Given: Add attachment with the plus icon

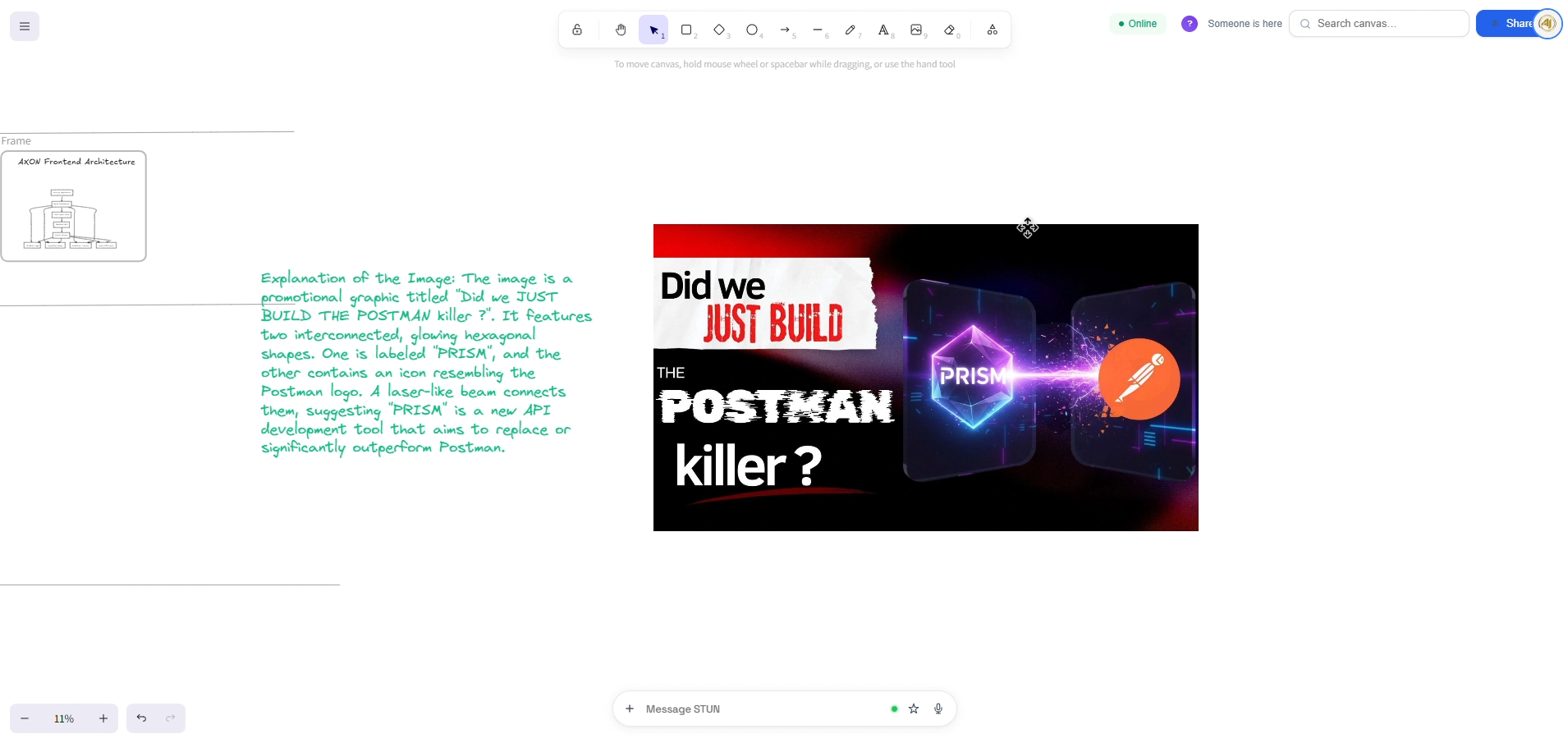Looking at the screenshot, I should pyautogui.click(x=630, y=709).
